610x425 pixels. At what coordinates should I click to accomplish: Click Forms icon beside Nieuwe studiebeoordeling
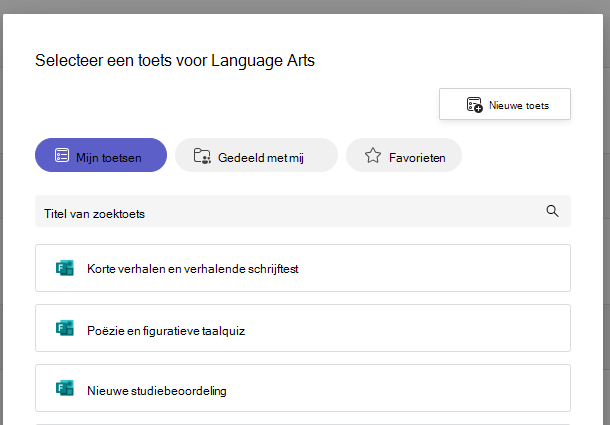(65, 388)
